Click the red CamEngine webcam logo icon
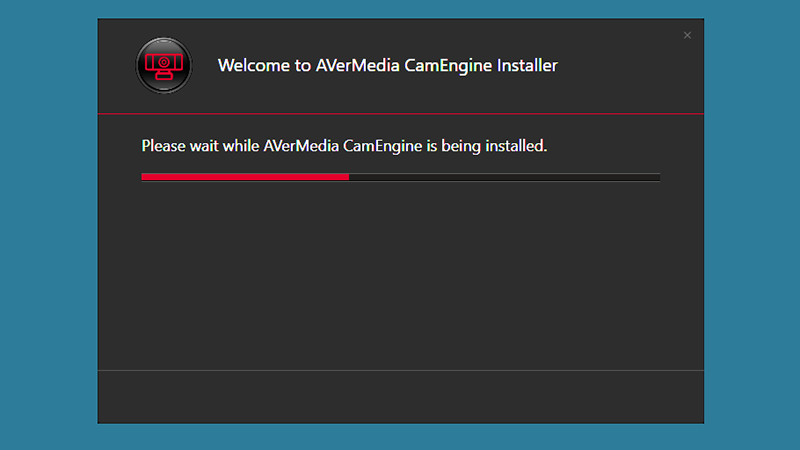The image size is (800, 450). pos(164,66)
